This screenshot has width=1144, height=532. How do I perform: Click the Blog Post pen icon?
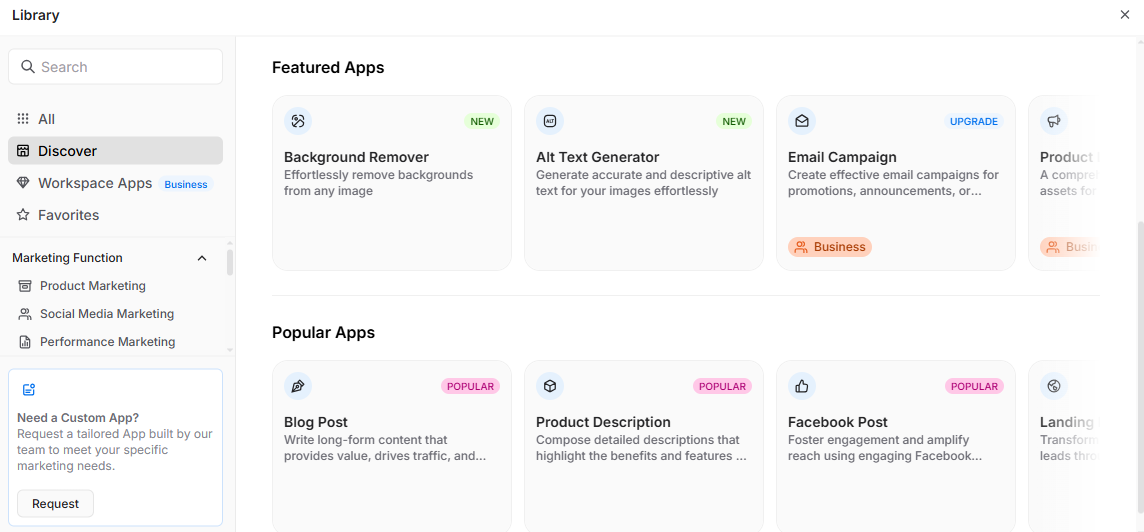pyautogui.click(x=298, y=386)
